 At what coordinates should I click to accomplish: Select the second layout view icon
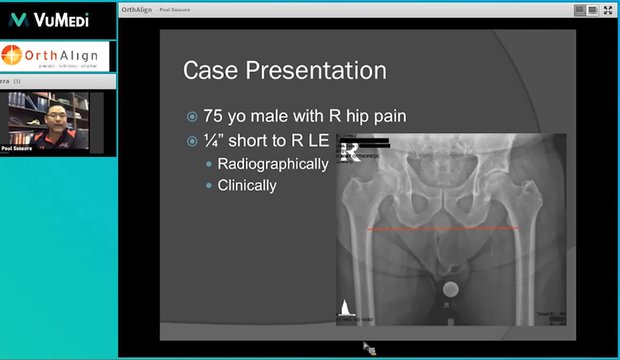pyautogui.click(x=593, y=10)
